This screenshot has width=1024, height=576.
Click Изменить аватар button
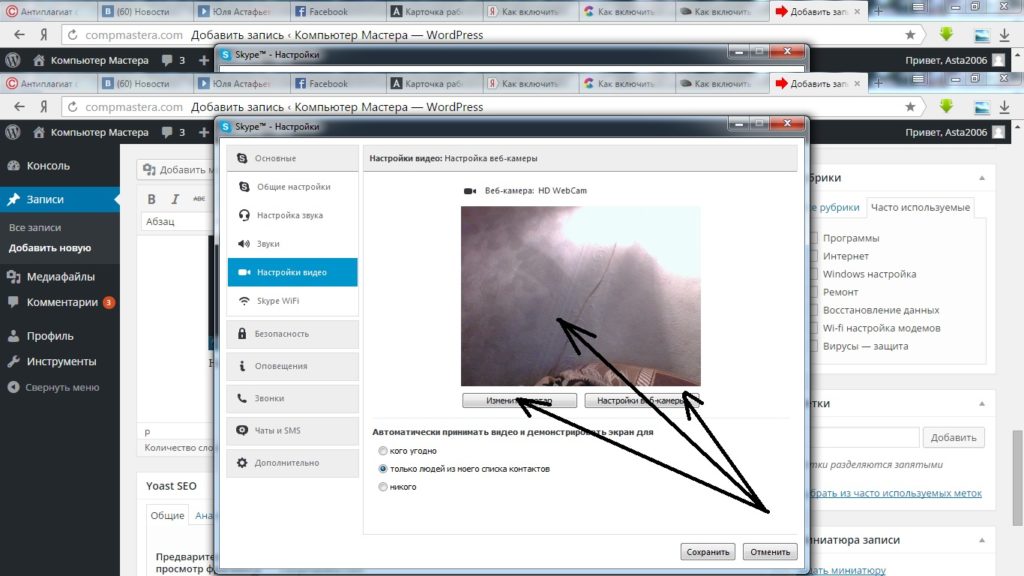(519, 400)
